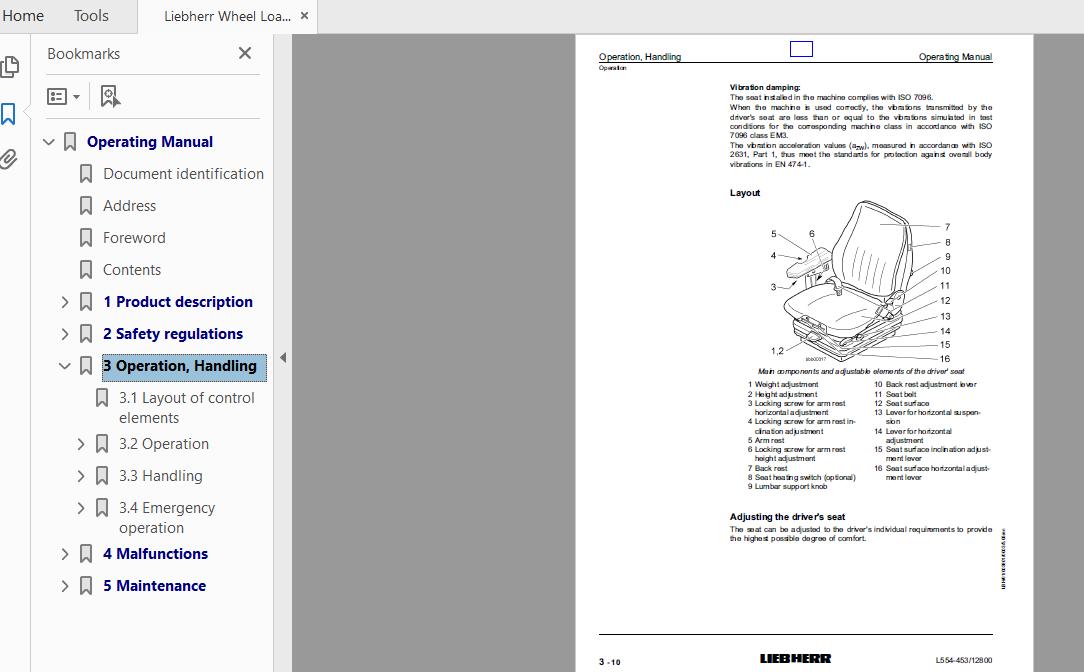Open the bookmark options dropdown arrow

[75, 95]
